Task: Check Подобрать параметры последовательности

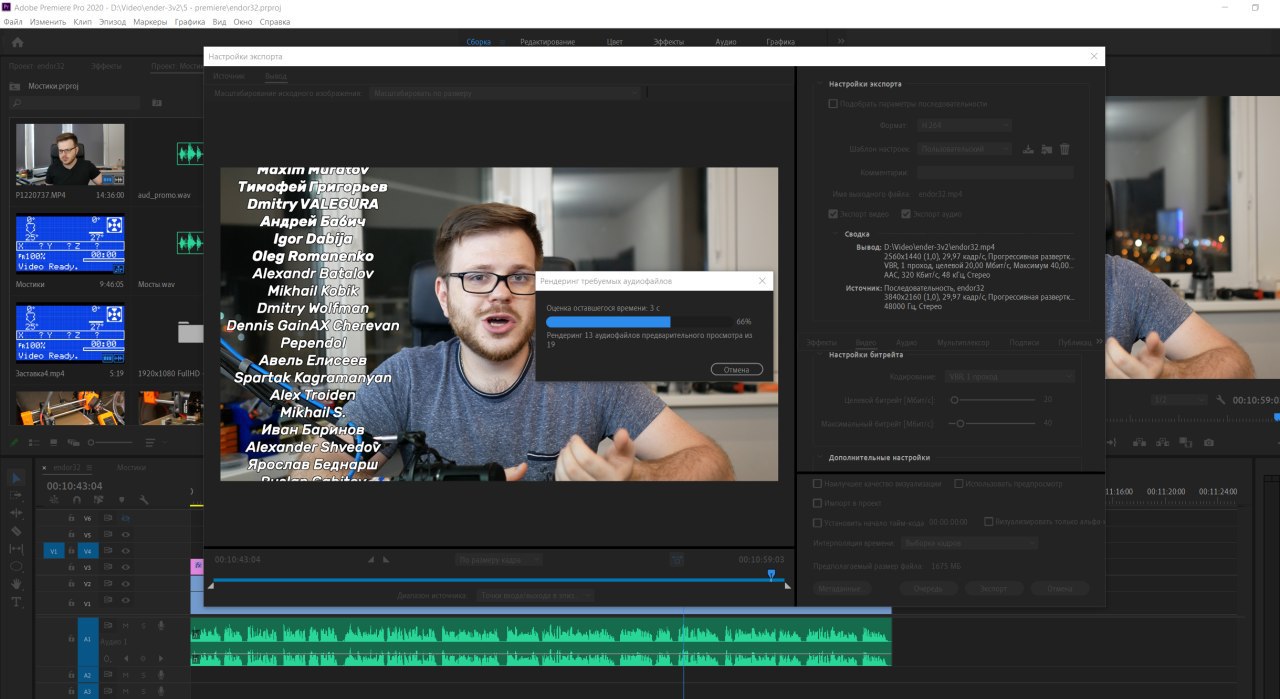Action: click(x=833, y=104)
